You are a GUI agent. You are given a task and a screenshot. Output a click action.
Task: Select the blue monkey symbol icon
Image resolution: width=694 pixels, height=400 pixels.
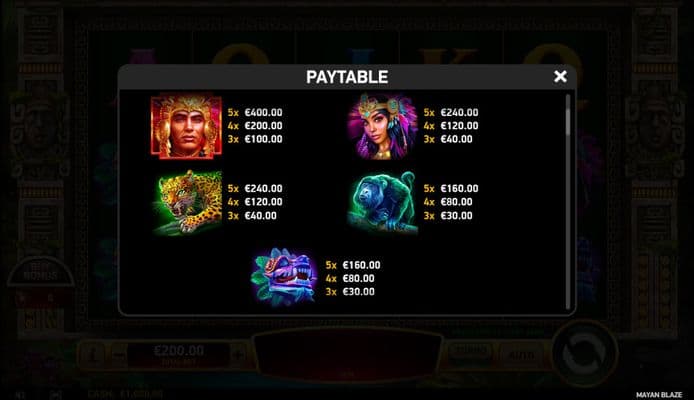pyautogui.click(x=382, y=202)
